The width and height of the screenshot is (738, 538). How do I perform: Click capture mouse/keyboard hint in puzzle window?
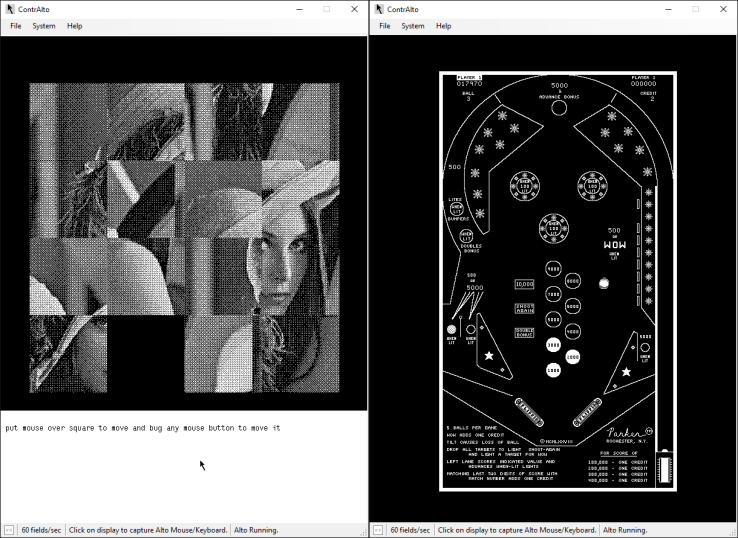[148, 530]
